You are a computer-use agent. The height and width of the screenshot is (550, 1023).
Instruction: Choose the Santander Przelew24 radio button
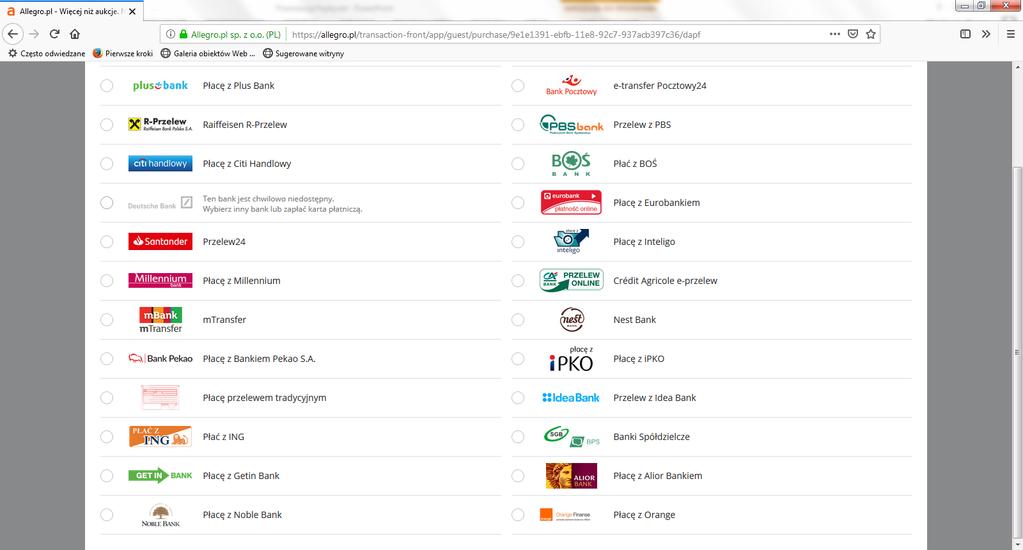(107, 241)
